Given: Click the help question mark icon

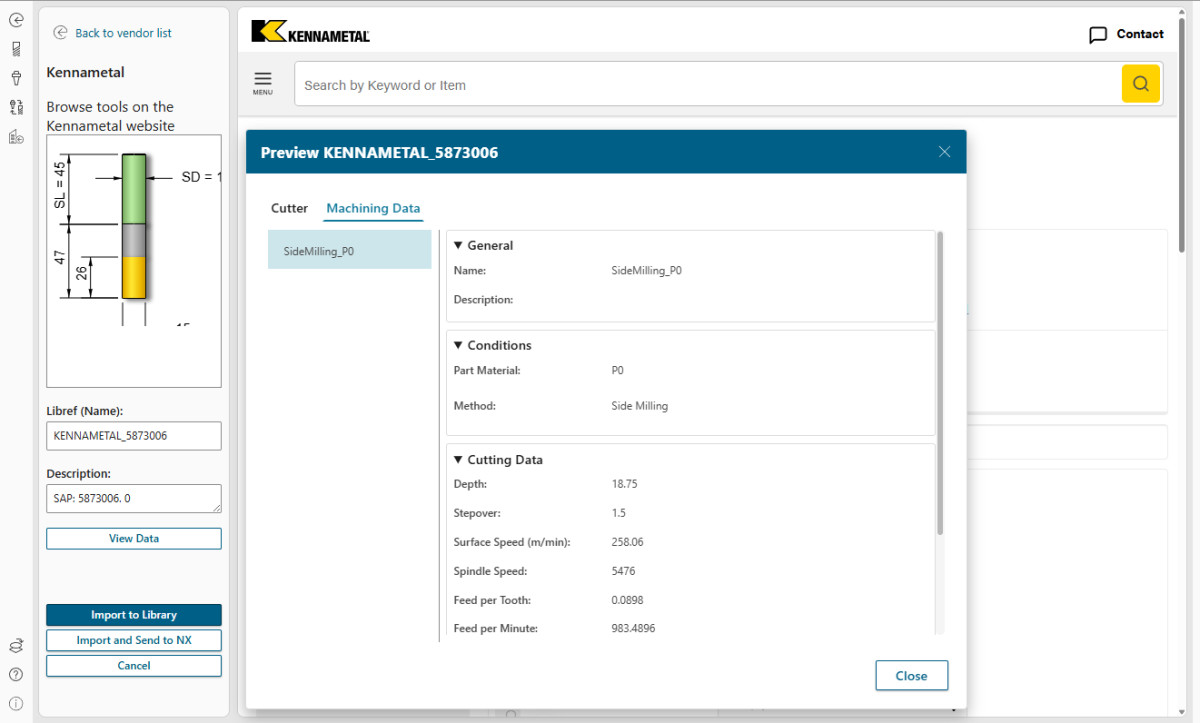Looking at the screenshot, I should pyautogui.click(x=16, y=674).
